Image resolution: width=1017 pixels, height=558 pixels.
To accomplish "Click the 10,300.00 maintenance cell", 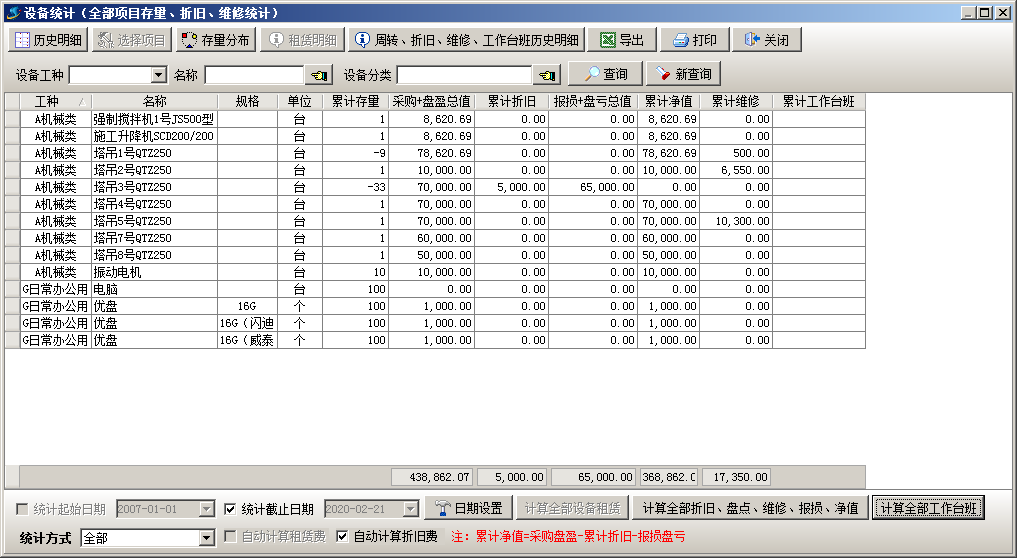I will coord(736,221).
